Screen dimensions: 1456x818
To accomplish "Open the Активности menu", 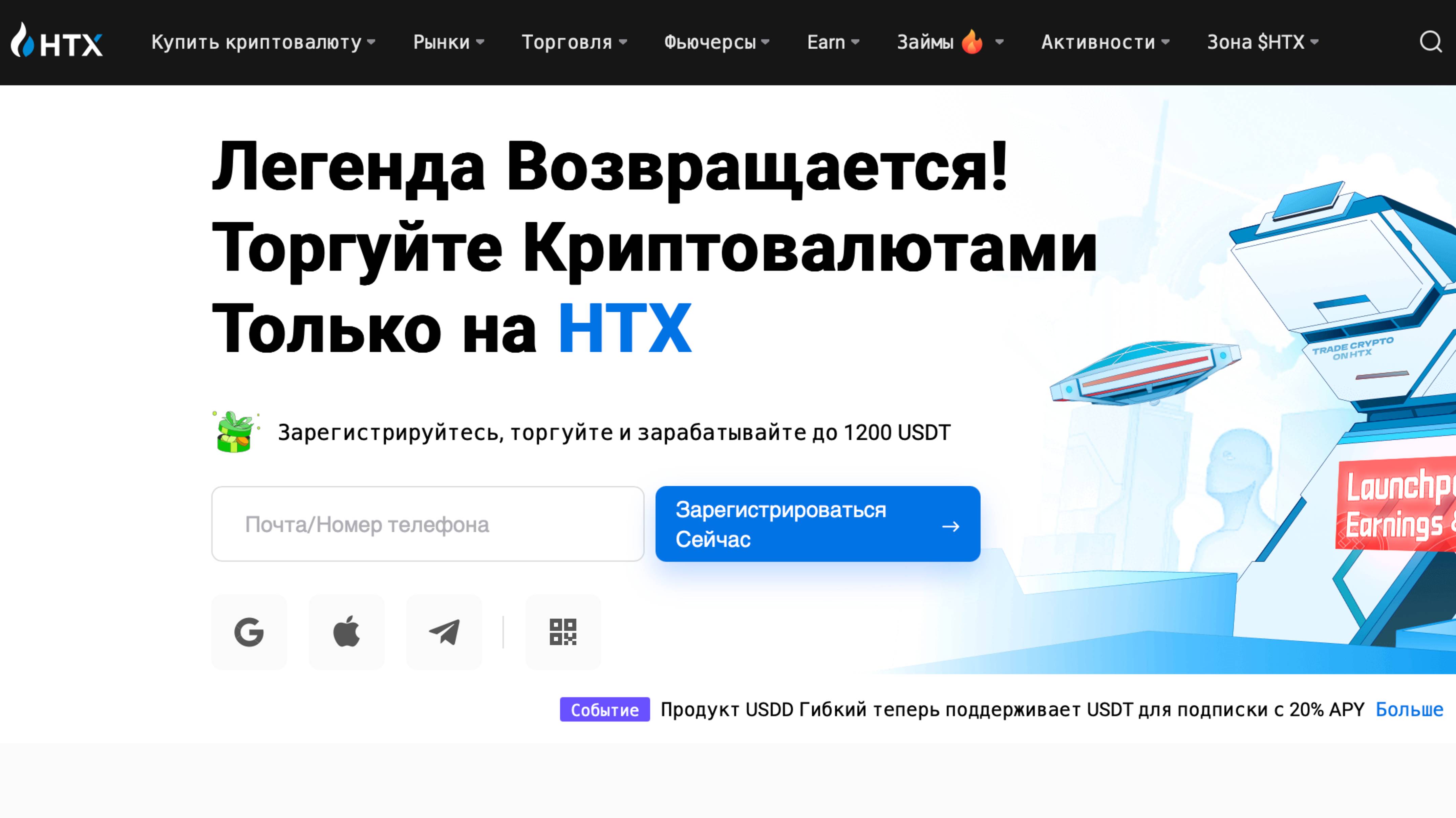I will point(1106,42).
